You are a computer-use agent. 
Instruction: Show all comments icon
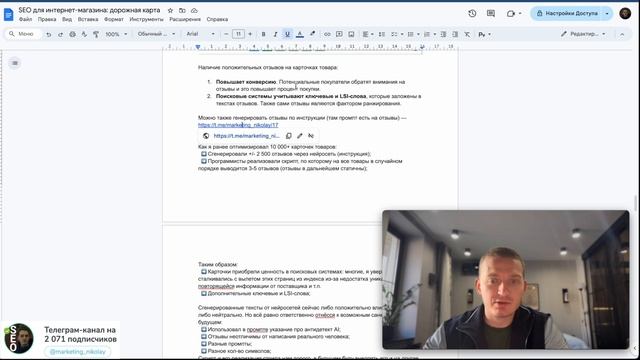[491, 13]
